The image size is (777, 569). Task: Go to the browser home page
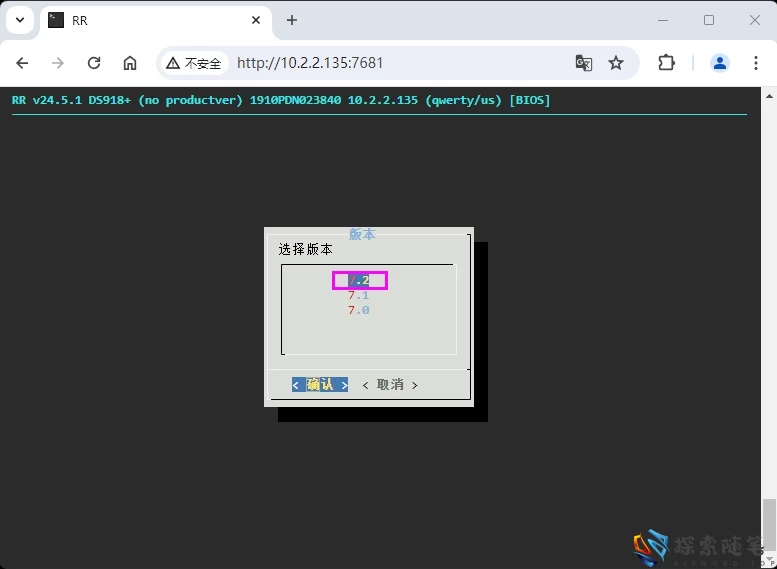coord(130,63)
